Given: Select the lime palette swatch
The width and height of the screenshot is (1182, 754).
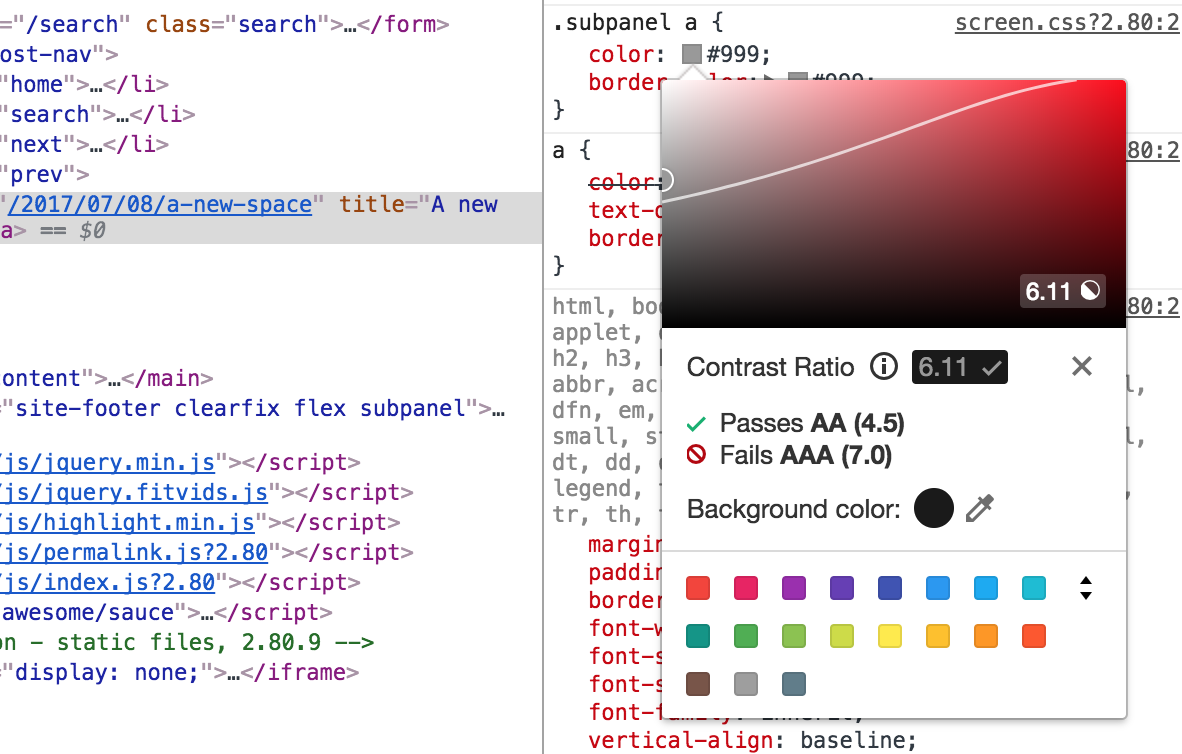Looking at the screenshot, I should (842, 636).
